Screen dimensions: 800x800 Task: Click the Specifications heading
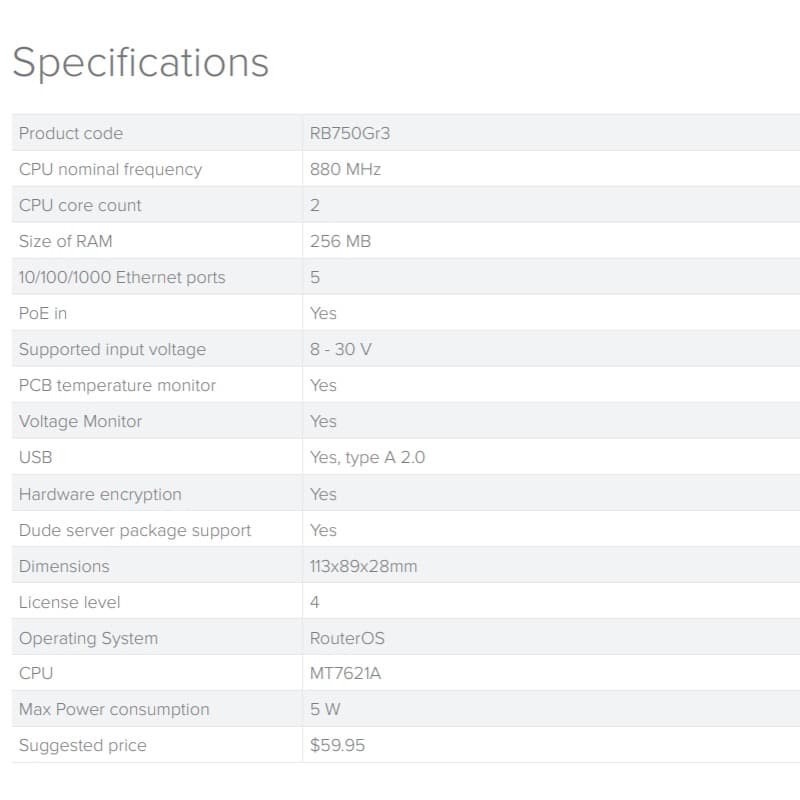click(140, 62)
